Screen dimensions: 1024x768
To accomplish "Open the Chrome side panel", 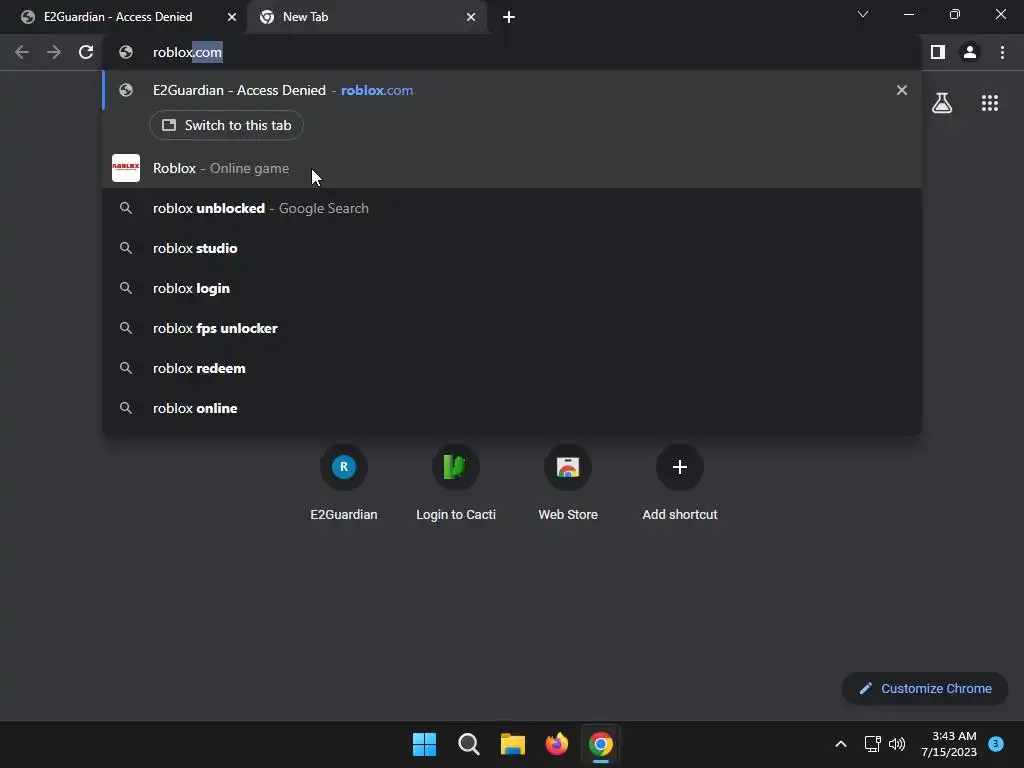I will [x=938, y=52].
